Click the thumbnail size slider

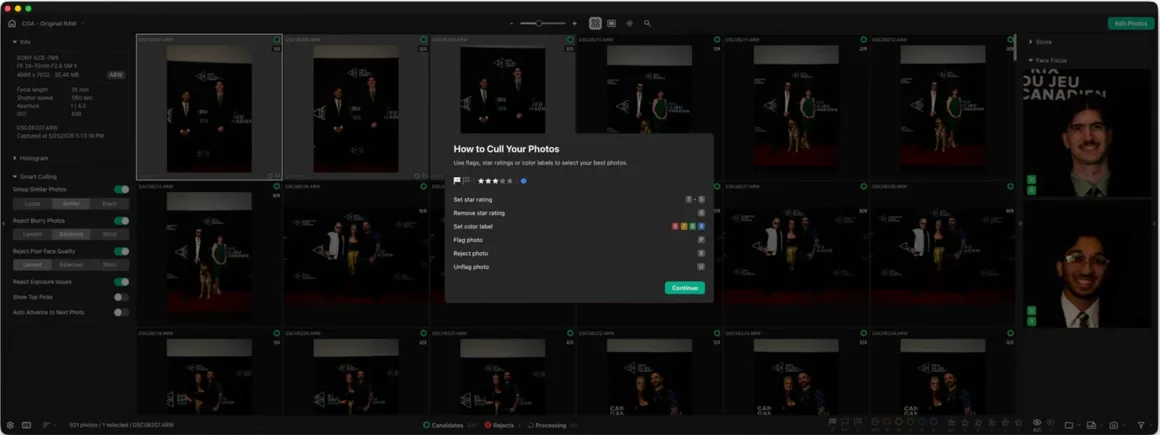click(x=542, y=24)
